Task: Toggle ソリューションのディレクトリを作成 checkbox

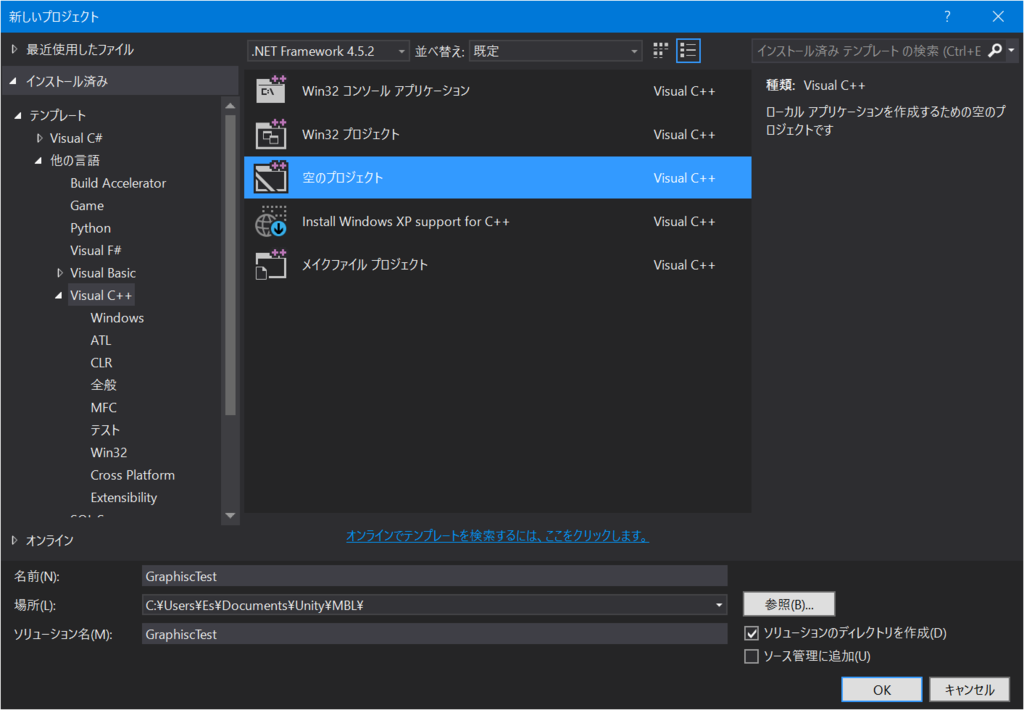Action: tap(751, 633)
